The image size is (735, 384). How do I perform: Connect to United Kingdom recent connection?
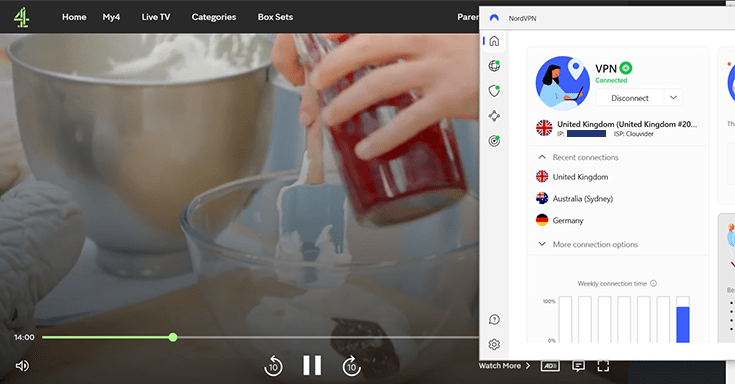[580, 177]
